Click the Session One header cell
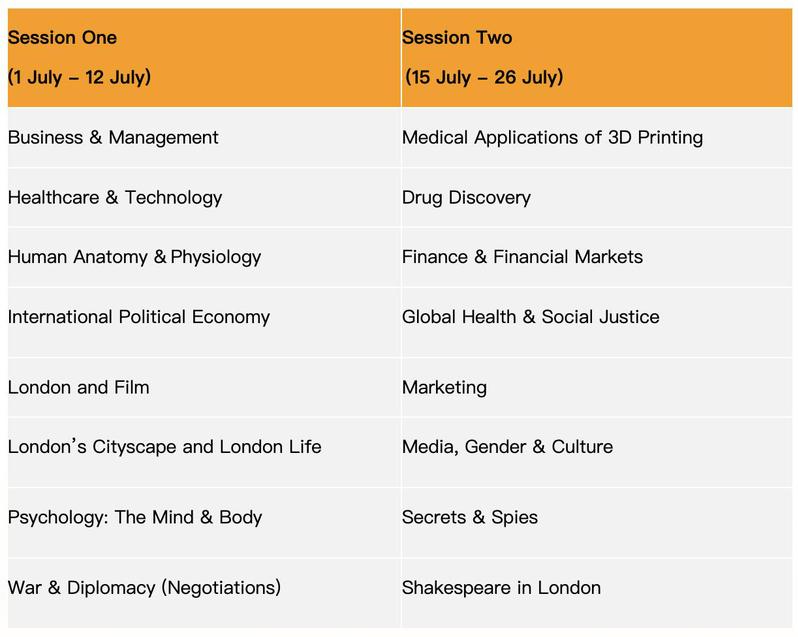Viewport: 798px width, 637px height. point(62,38)
